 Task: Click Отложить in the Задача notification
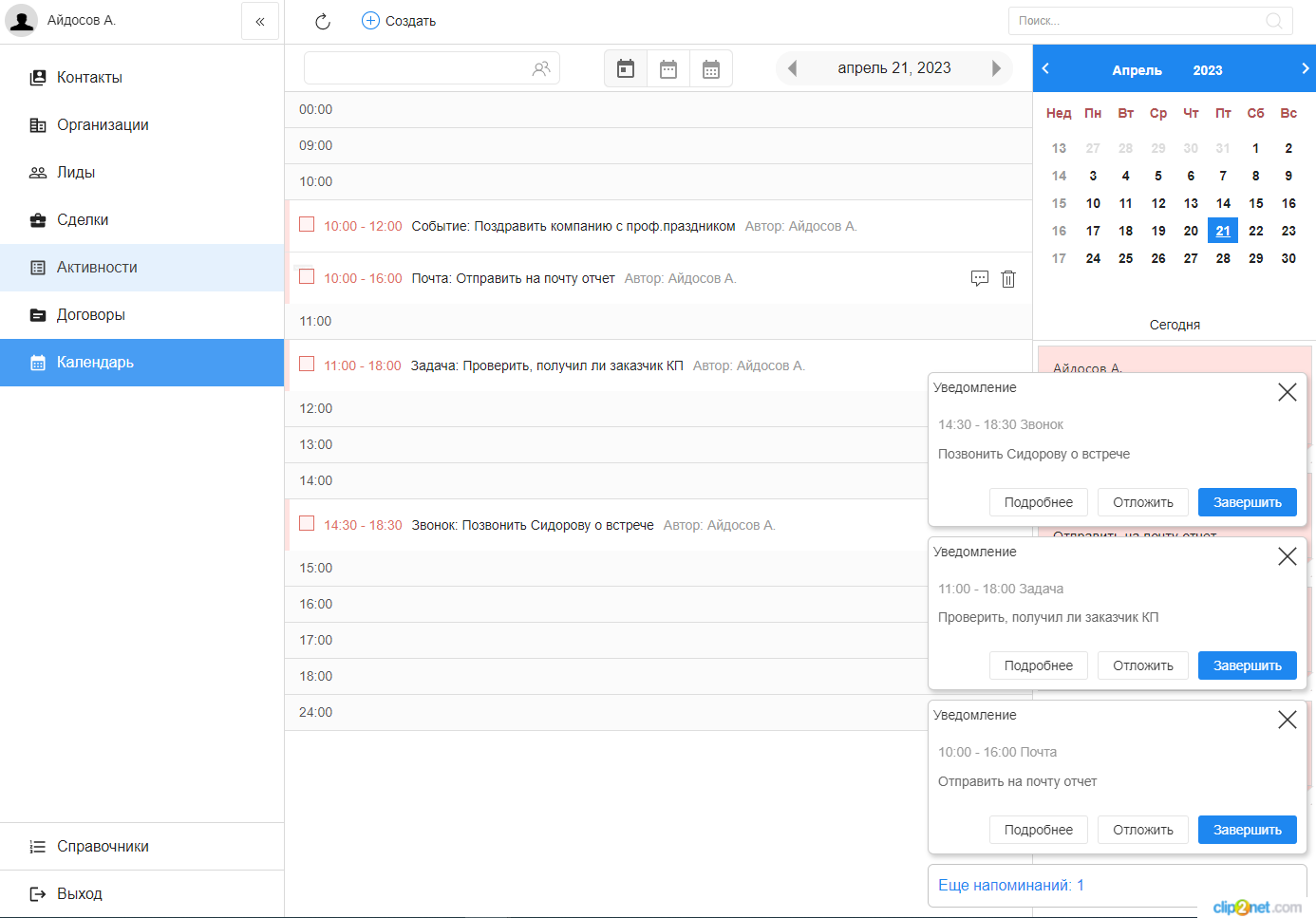[1143, 665]
